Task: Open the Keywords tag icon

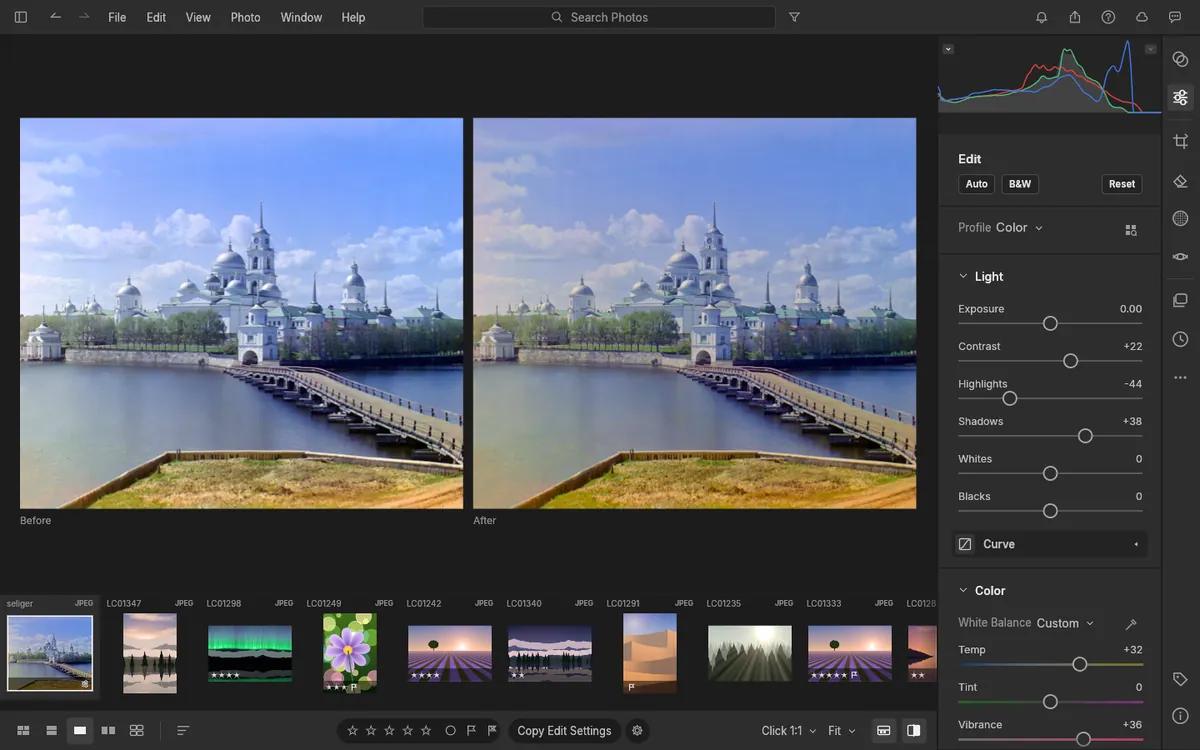Action: 1180,680
